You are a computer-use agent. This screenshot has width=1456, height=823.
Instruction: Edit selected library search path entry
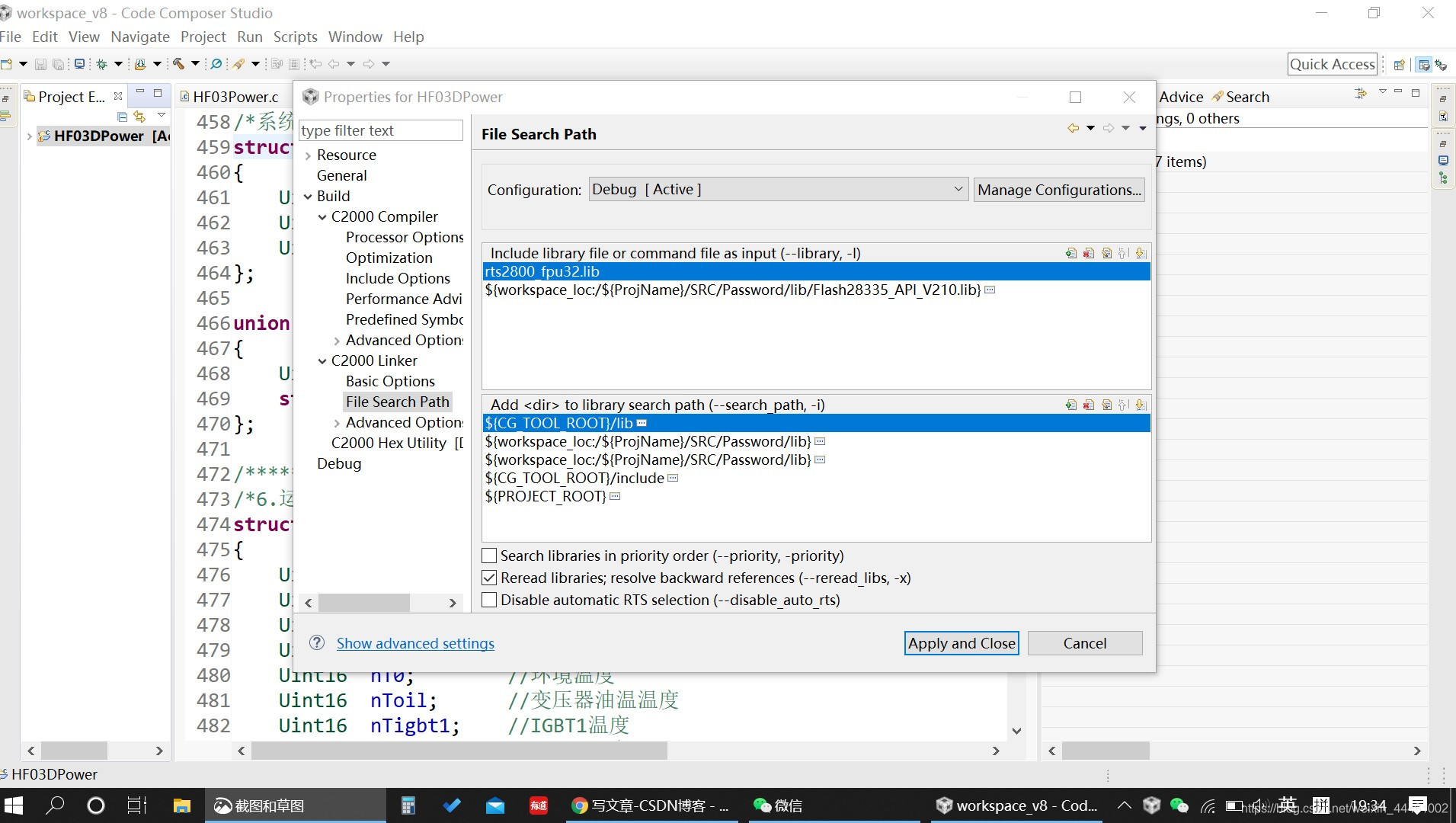[x=1106, y=405]
